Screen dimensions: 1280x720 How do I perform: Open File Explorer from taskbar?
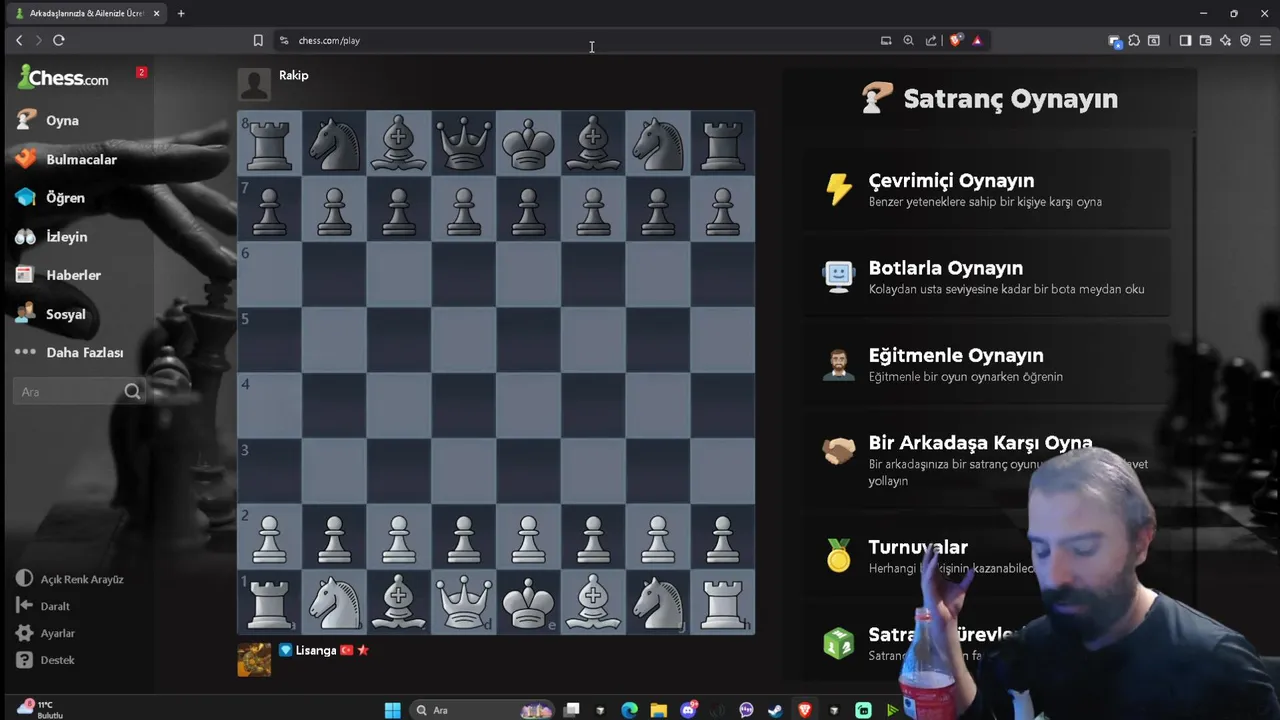[658, 710]
